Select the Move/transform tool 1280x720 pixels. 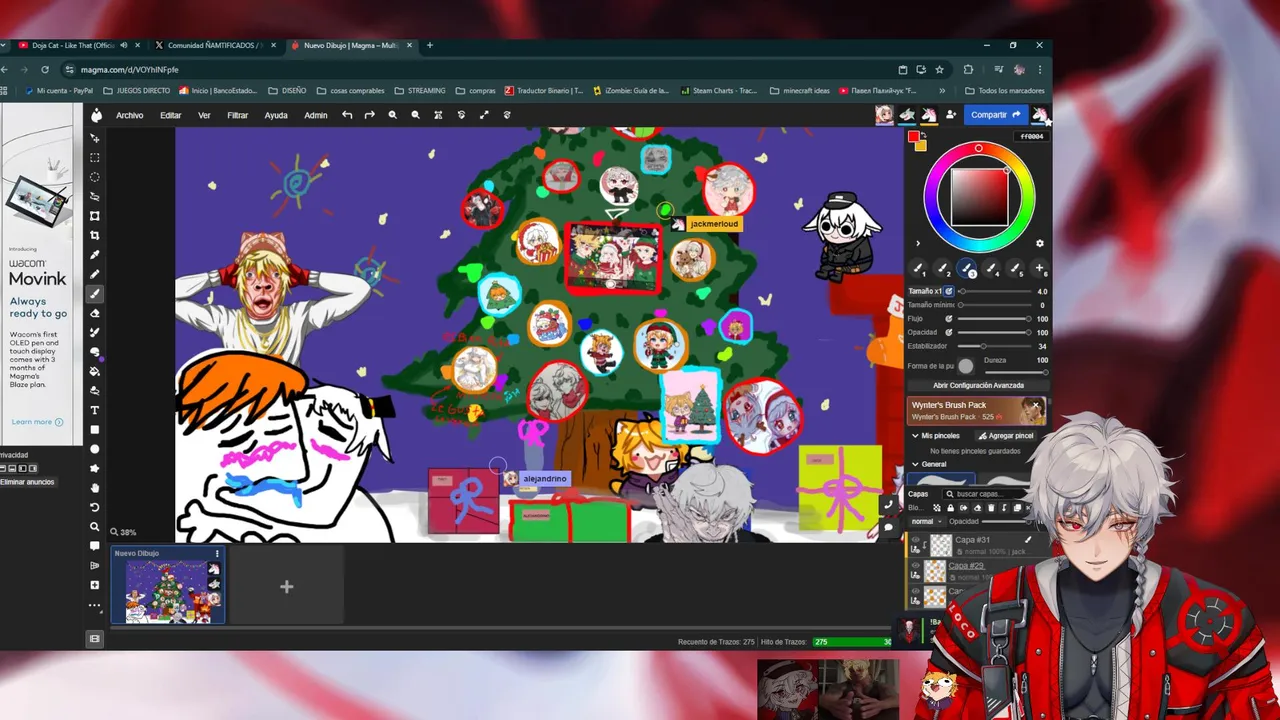95,138
